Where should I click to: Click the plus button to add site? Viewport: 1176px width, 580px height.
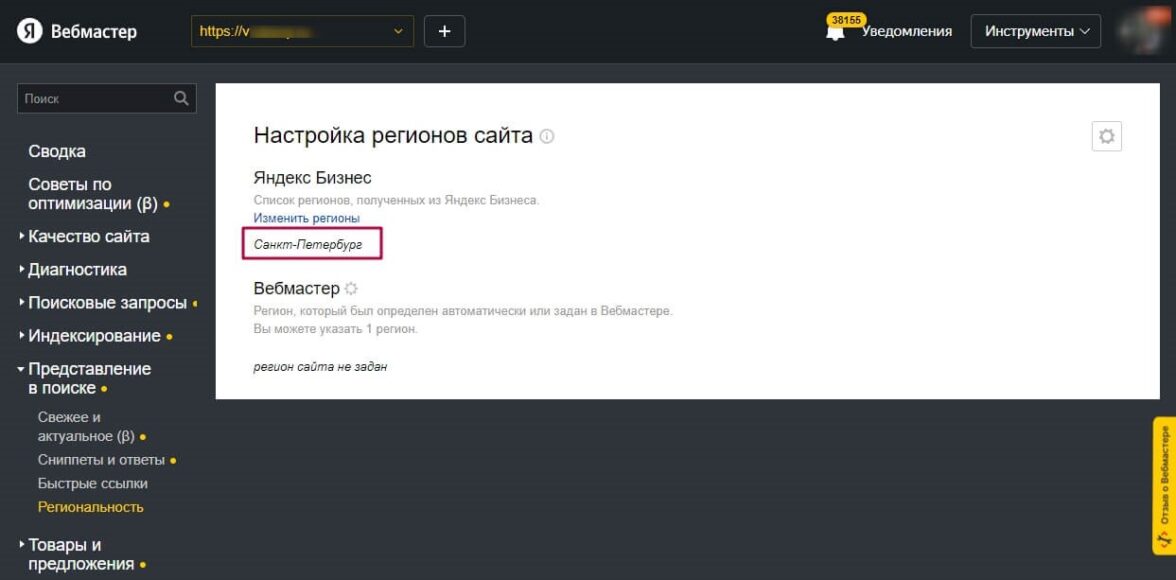445,31
